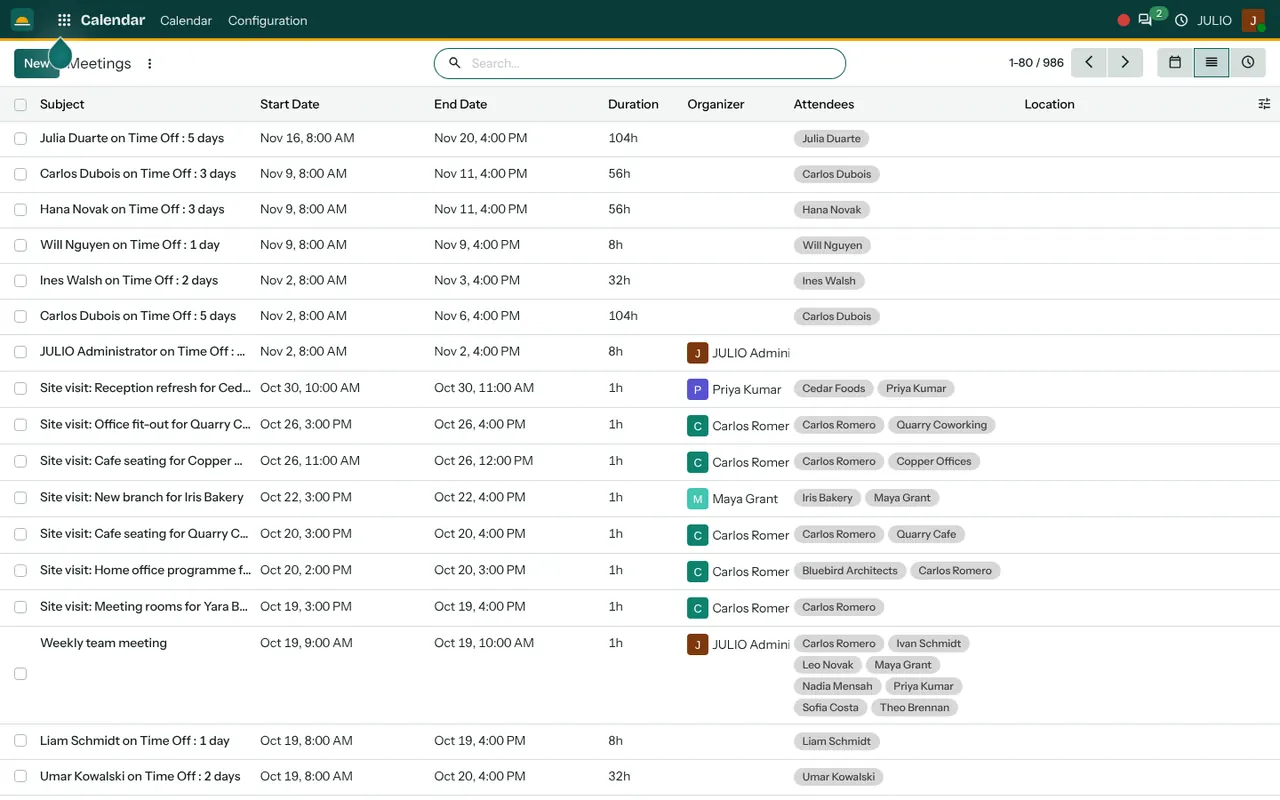The image size is (1280, 800).
Task: Click the Calendar app title
Action: coord(113,20)
